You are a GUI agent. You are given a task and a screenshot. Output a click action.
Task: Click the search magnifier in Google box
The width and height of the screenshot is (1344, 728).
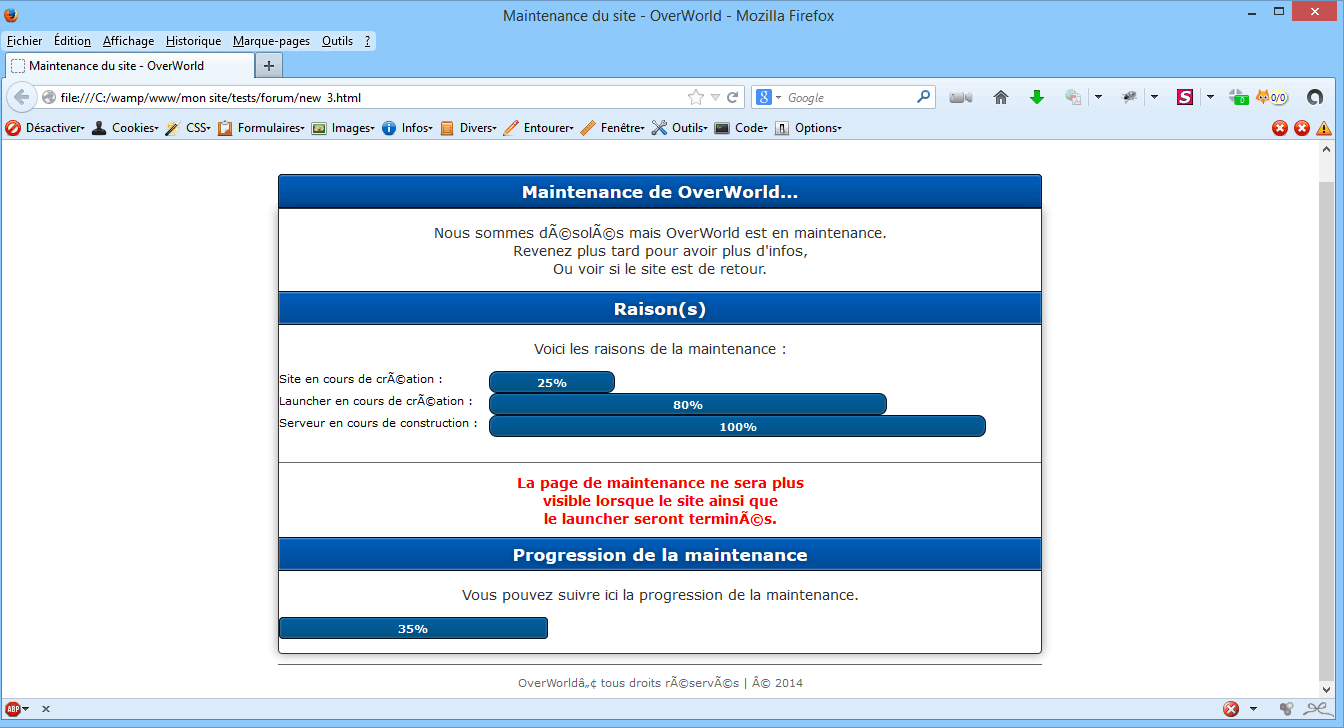coord(923,97)
